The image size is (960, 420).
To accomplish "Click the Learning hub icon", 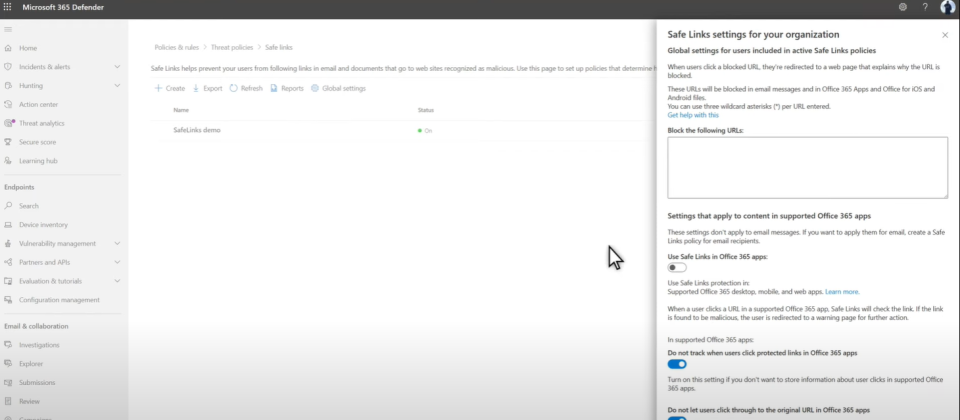I will click(x=8, y=161).
